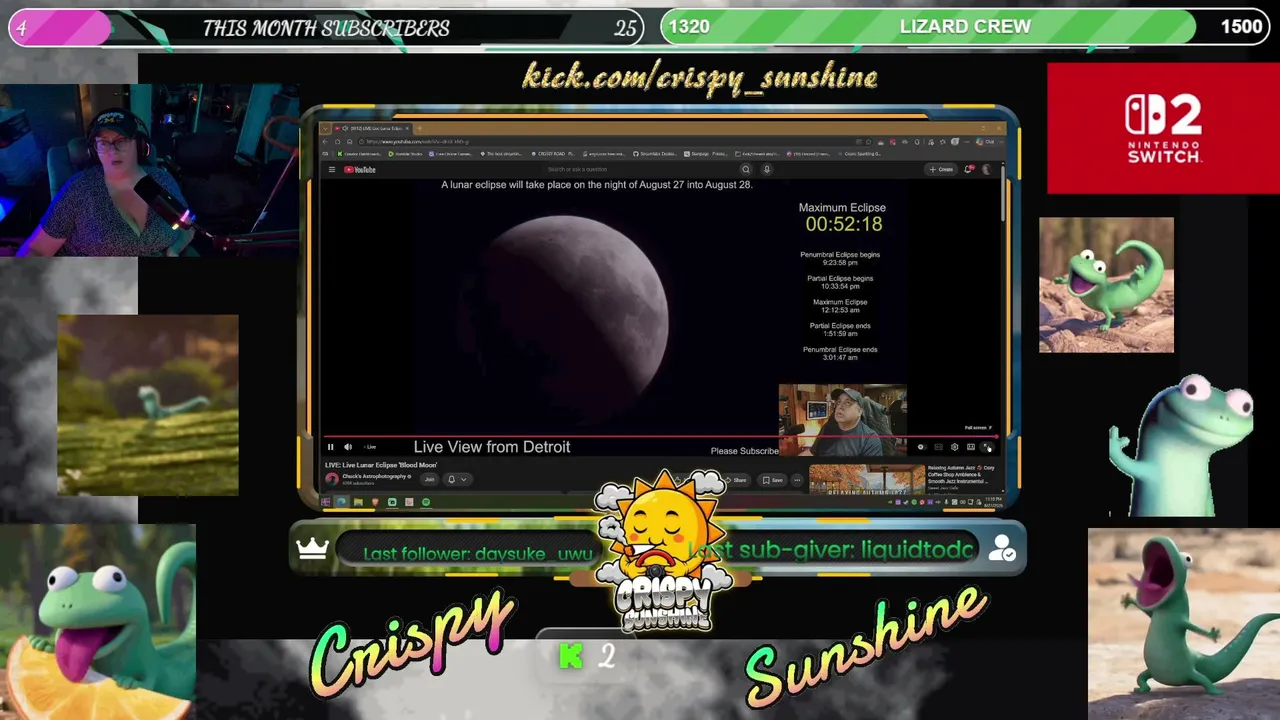
Task: Click the Relaxing Autumn Jazz video title
Action: (x=962, y=474)
